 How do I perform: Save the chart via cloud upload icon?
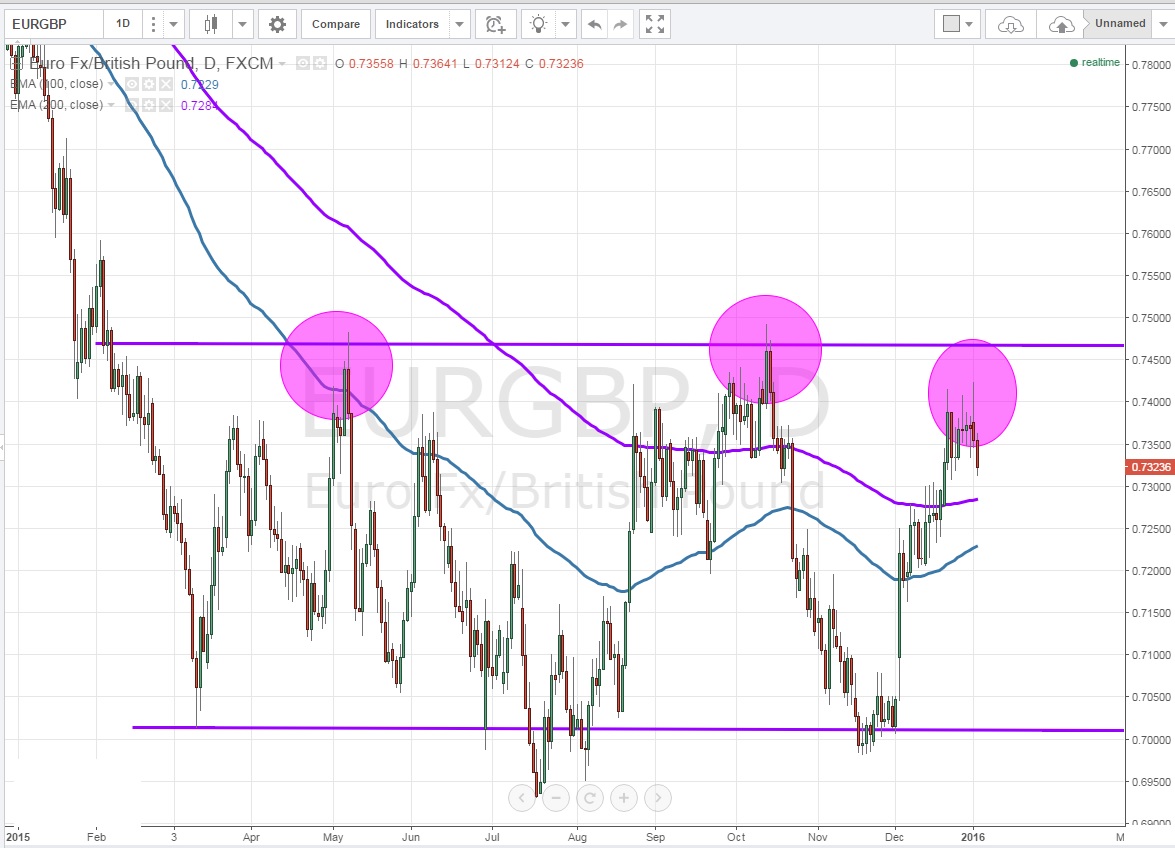1061,24
